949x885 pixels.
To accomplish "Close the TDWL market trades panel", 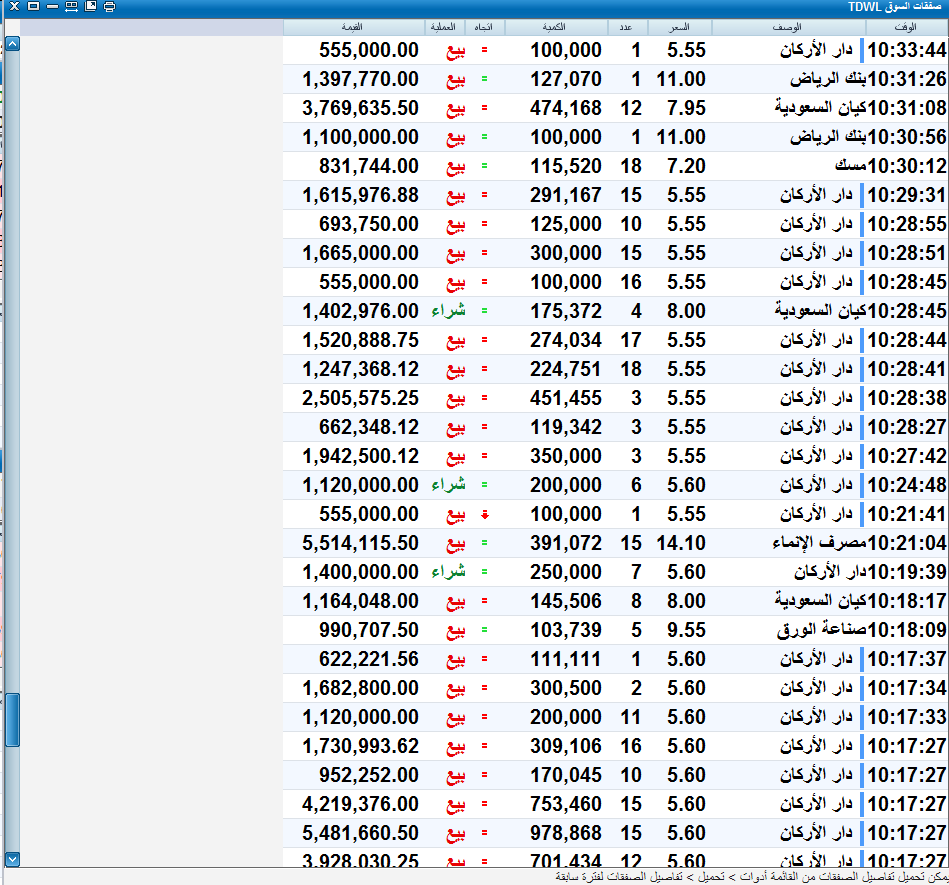I will pos(15,7).
